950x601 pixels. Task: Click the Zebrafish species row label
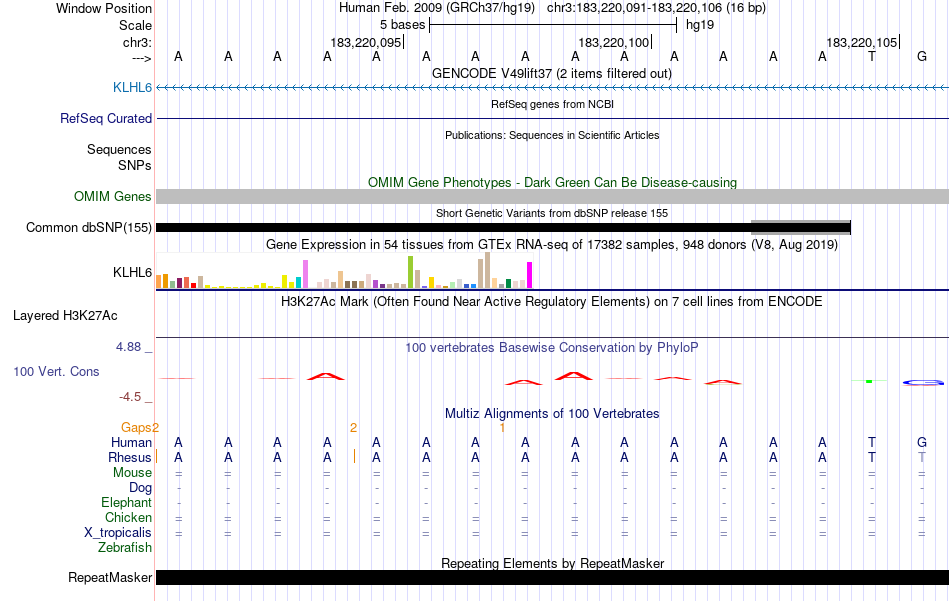coord(125,548)
